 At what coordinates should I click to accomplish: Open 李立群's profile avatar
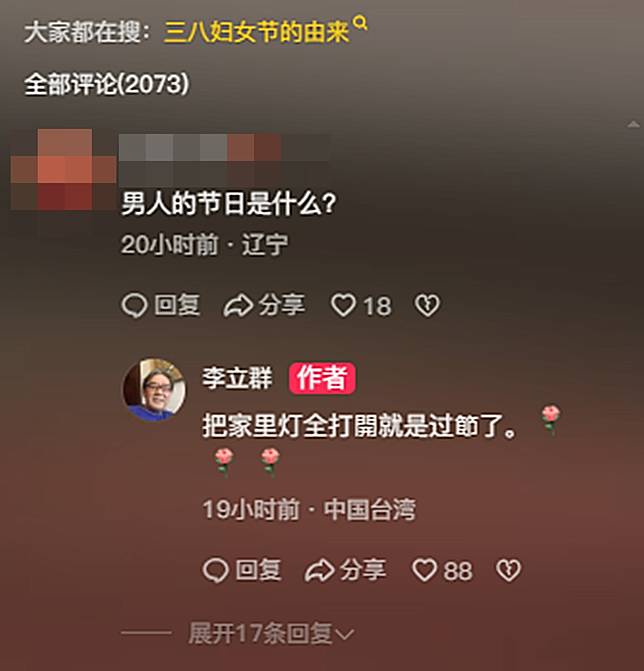point(154,390)
